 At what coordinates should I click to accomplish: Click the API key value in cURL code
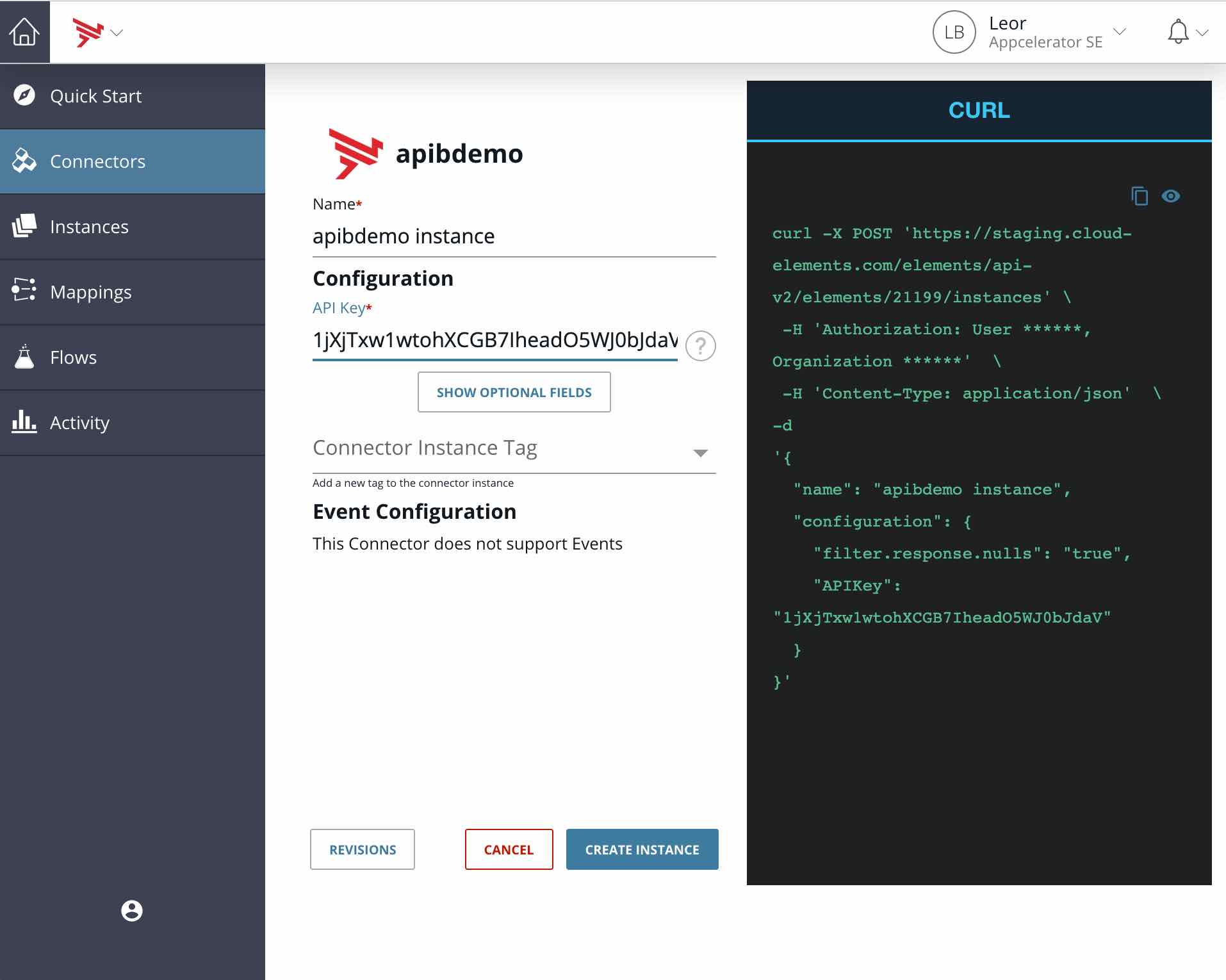[x=942, y=617]
